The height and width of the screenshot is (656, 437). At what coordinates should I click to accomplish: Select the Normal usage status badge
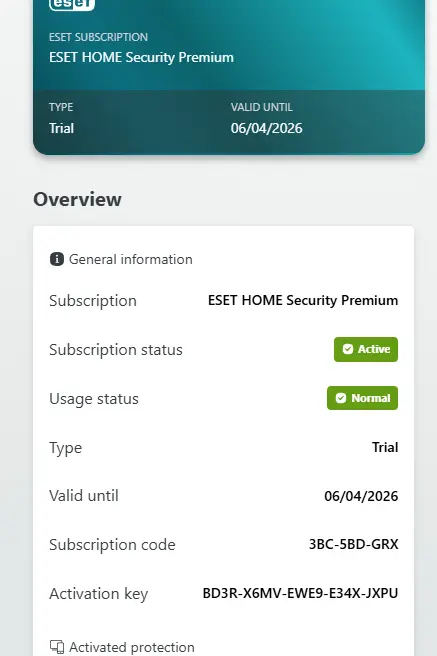click(363, 398)
